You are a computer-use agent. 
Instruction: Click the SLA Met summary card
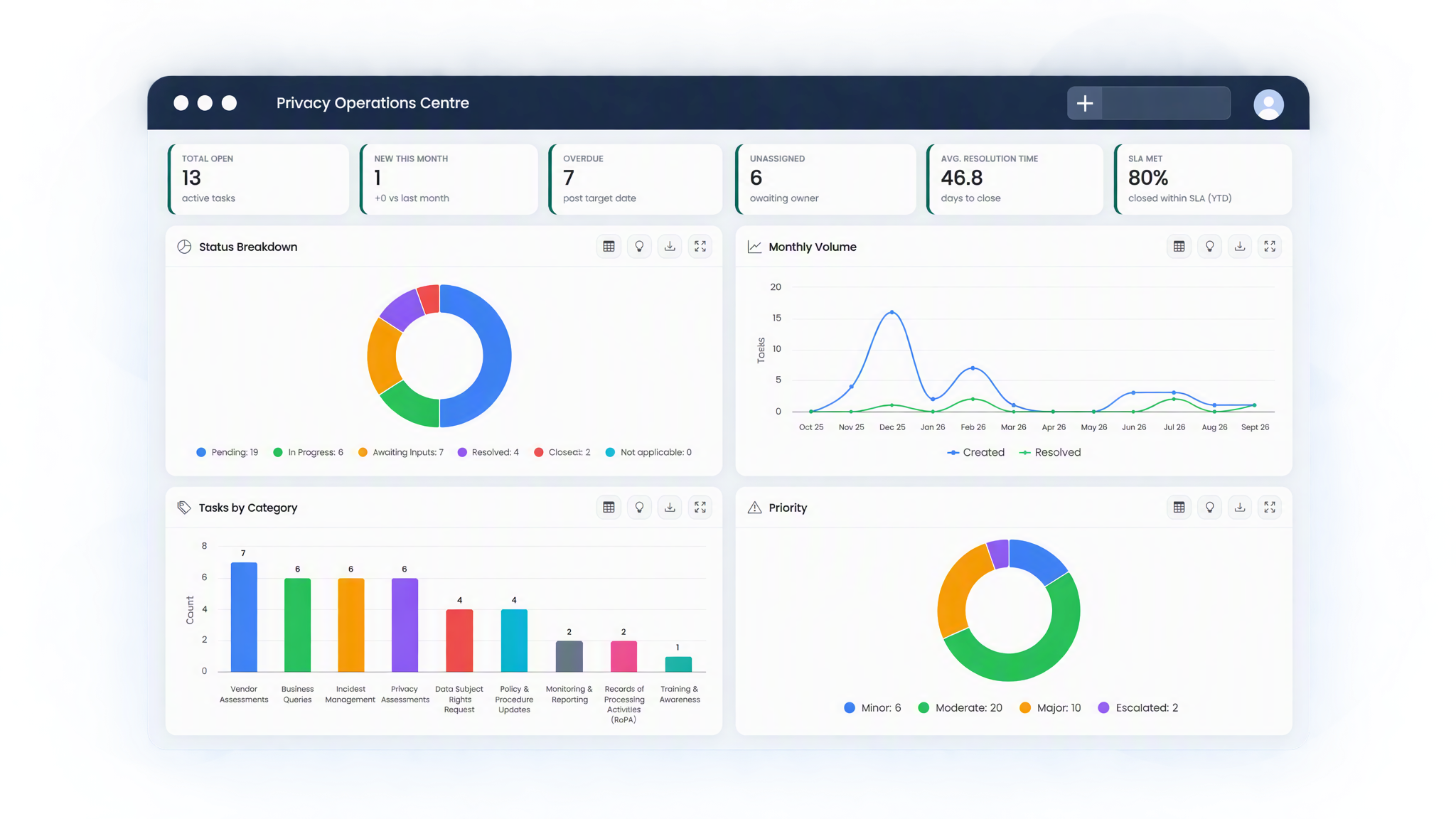click(1203, 179)
